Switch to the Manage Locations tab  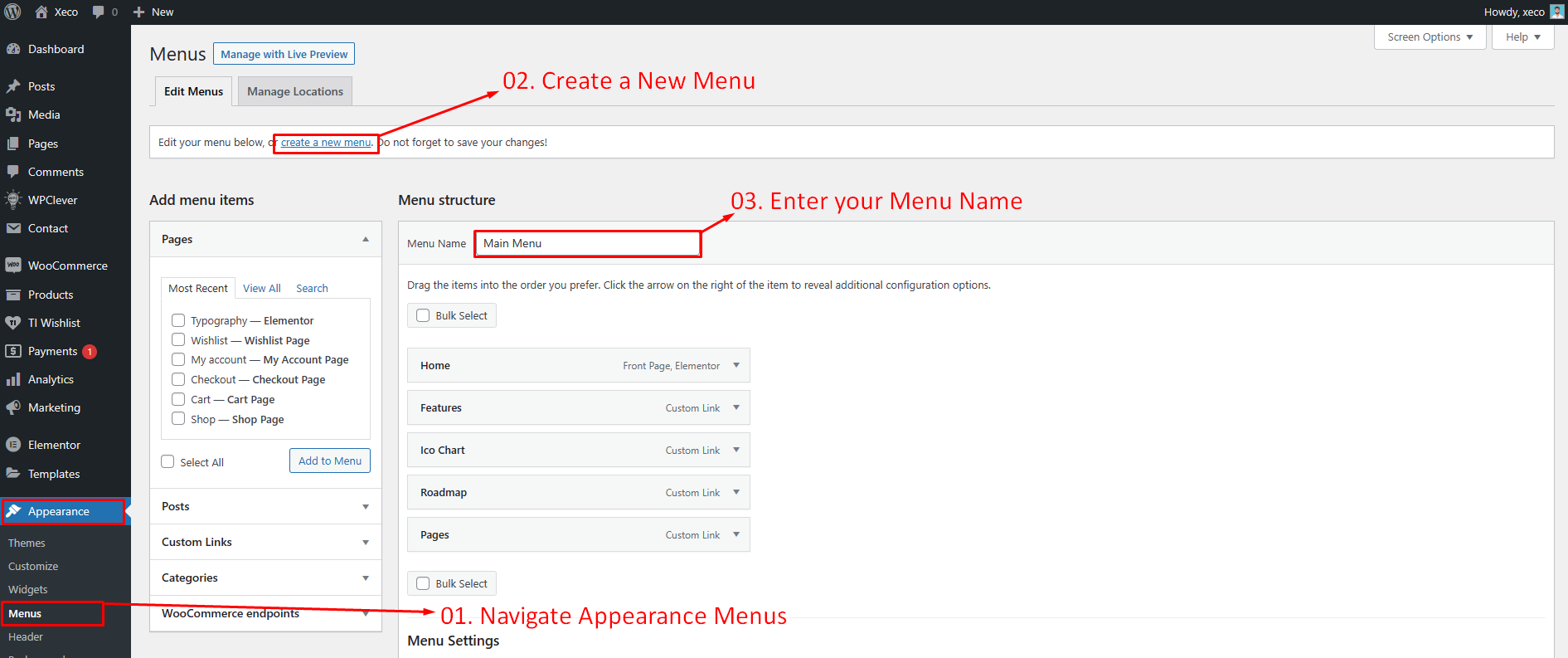[x=294, y=91]
